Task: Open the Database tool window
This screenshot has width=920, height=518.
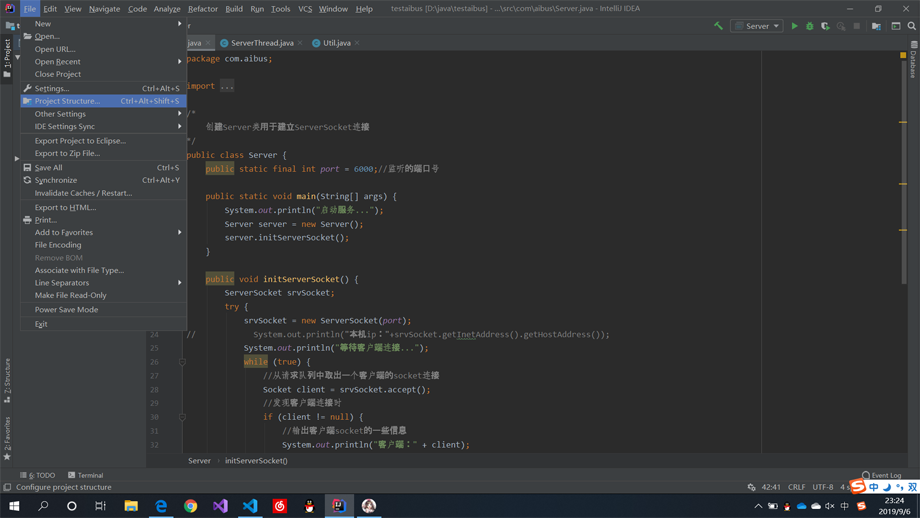Action: tap(914, 62)
